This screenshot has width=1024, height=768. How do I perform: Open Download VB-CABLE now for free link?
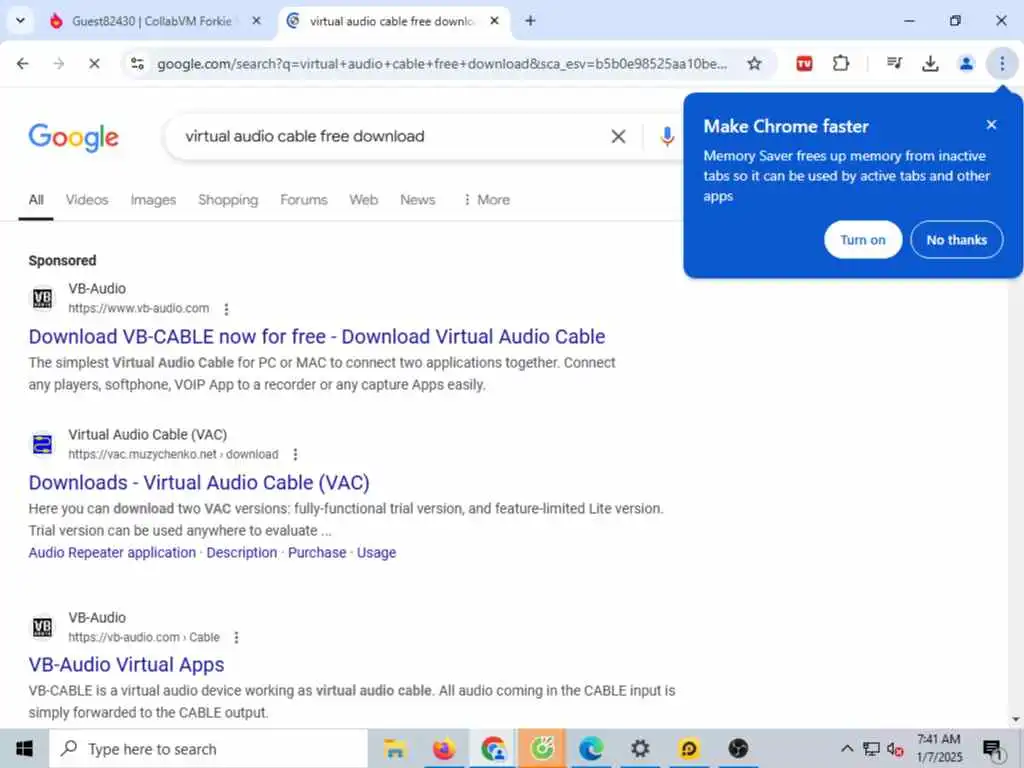pyautogui.click(x=317, y=336)
